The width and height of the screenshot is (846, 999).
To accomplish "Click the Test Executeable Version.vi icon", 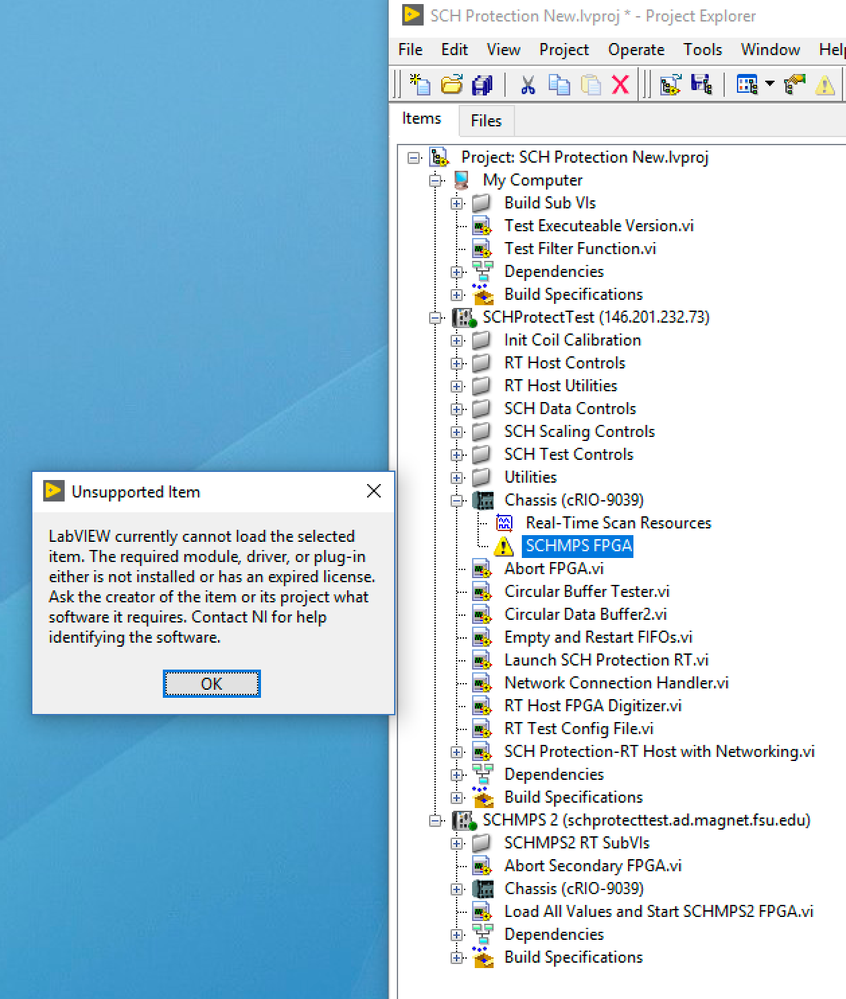I will tap(482, 226).
